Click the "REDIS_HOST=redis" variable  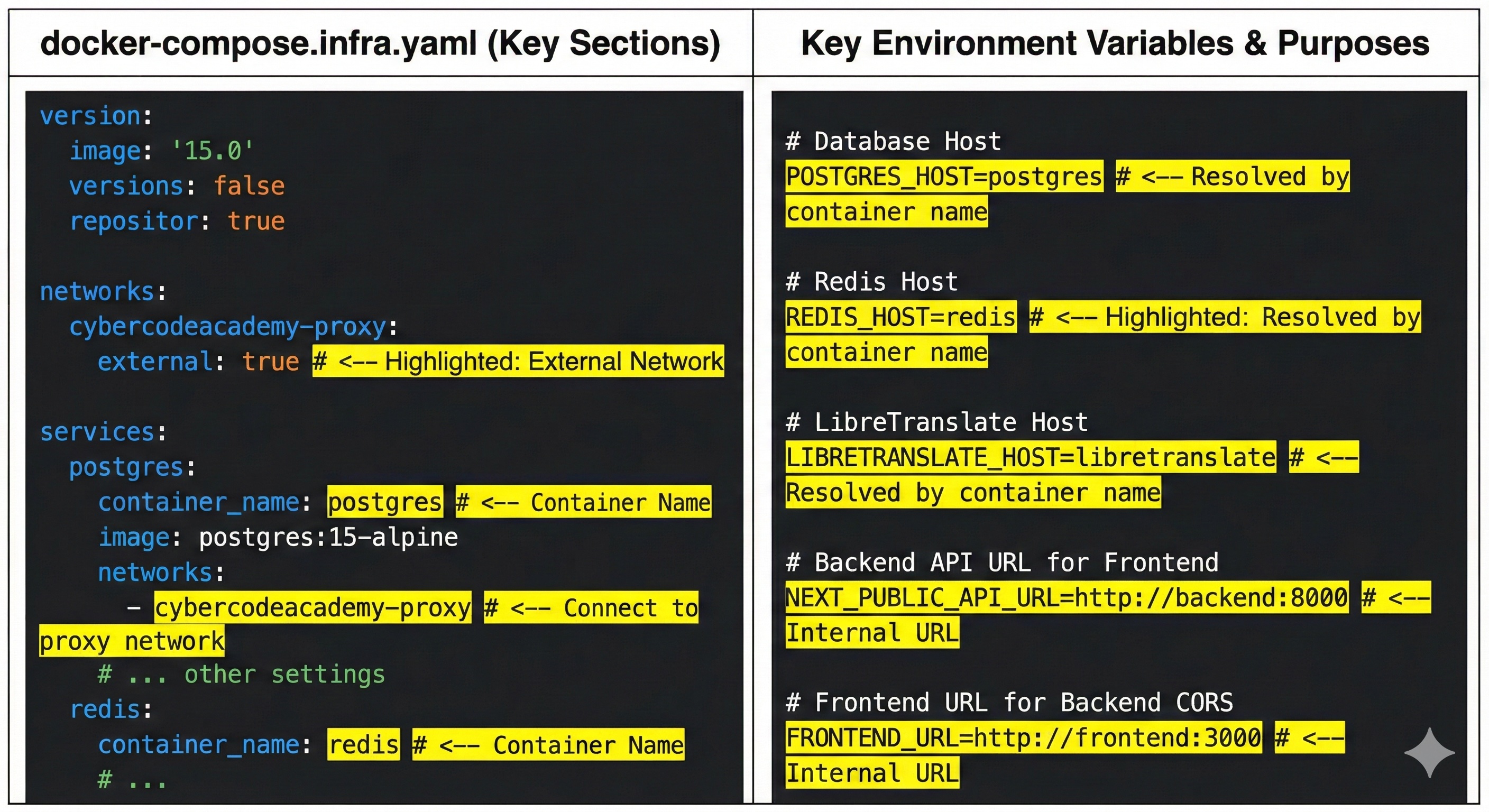pos(901,317)
